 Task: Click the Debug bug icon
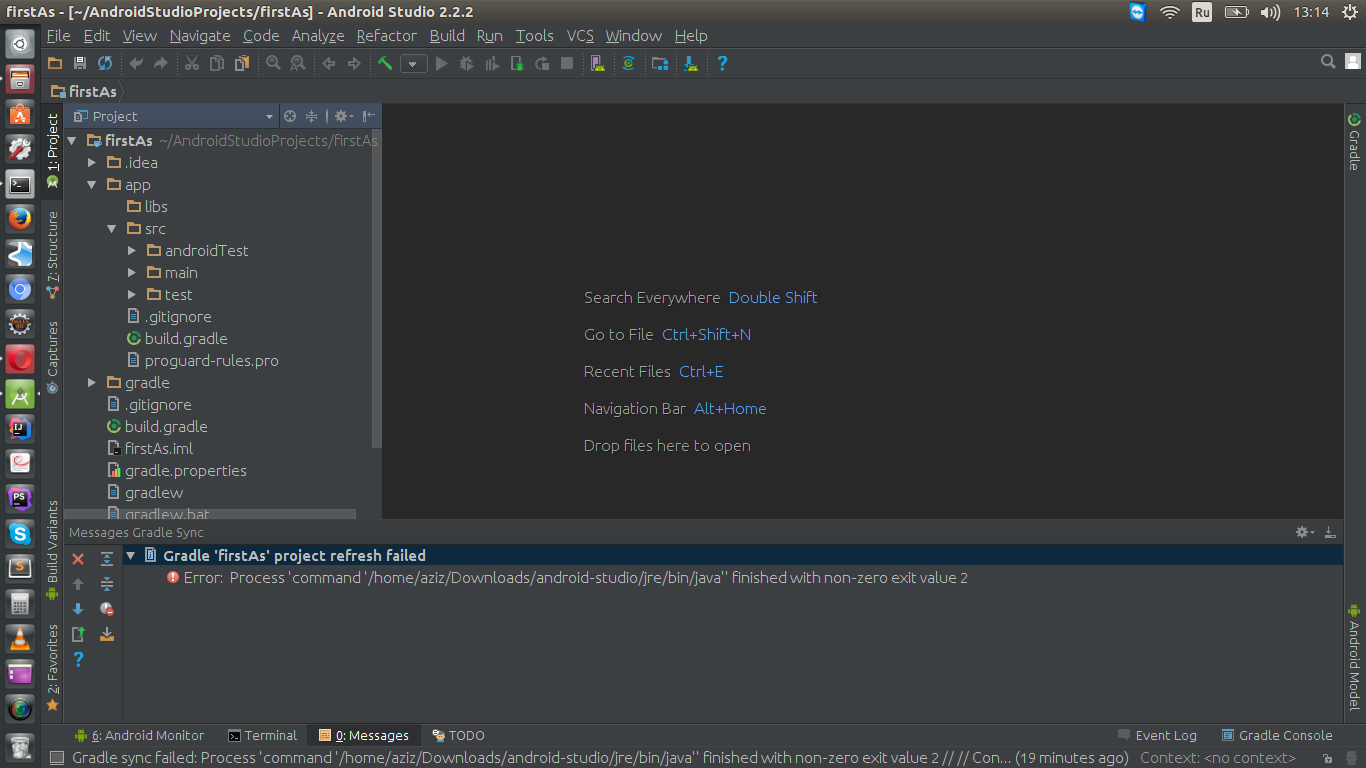[x=466, y=63]
